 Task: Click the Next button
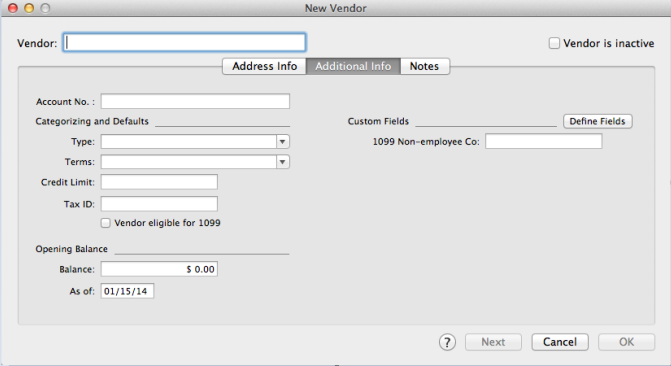point(493,342)
